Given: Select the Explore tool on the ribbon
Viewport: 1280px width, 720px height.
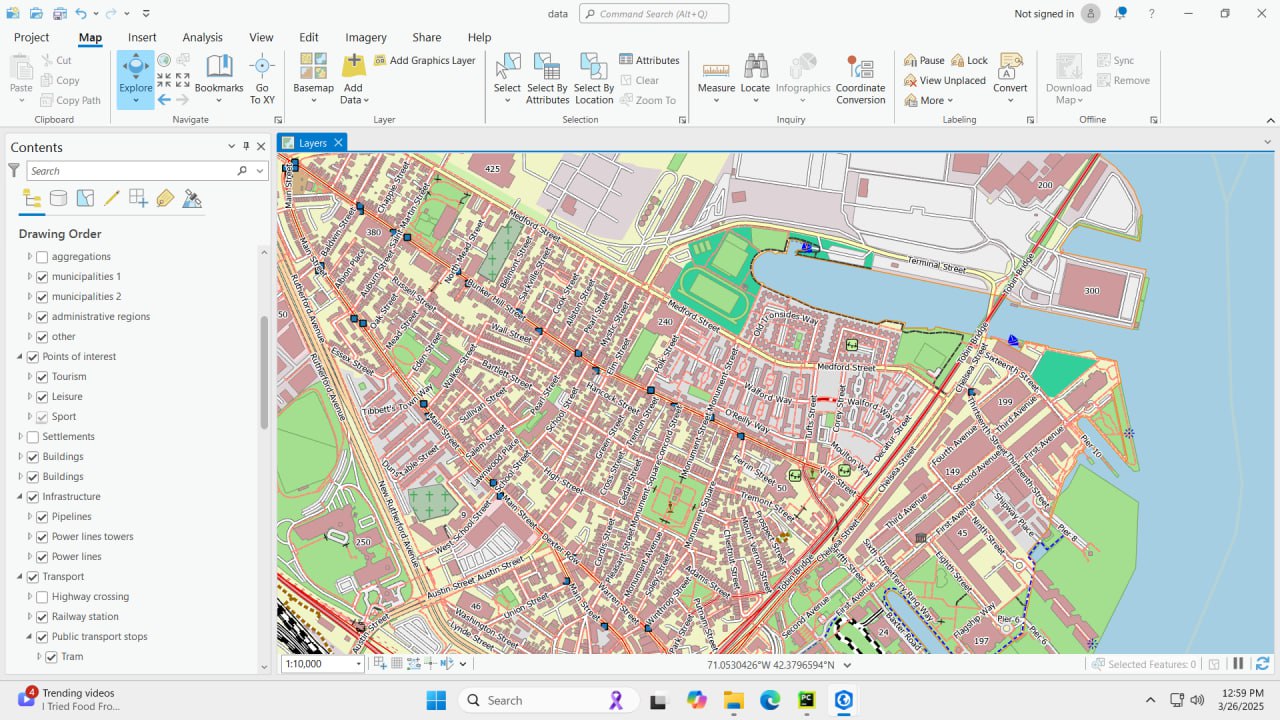Looking at the screenshot, I should (x=135, y=74).
